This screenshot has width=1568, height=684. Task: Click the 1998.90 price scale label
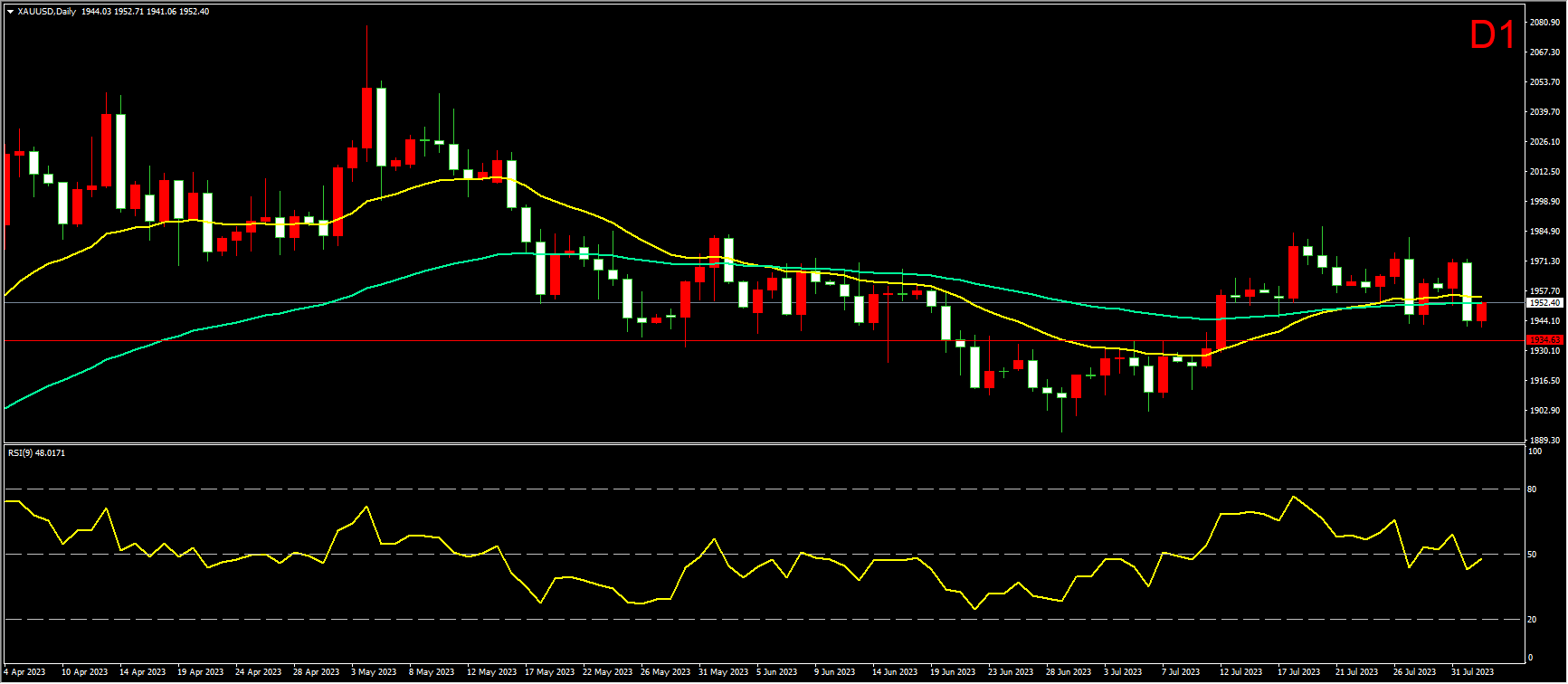[x=1544, y=202]
